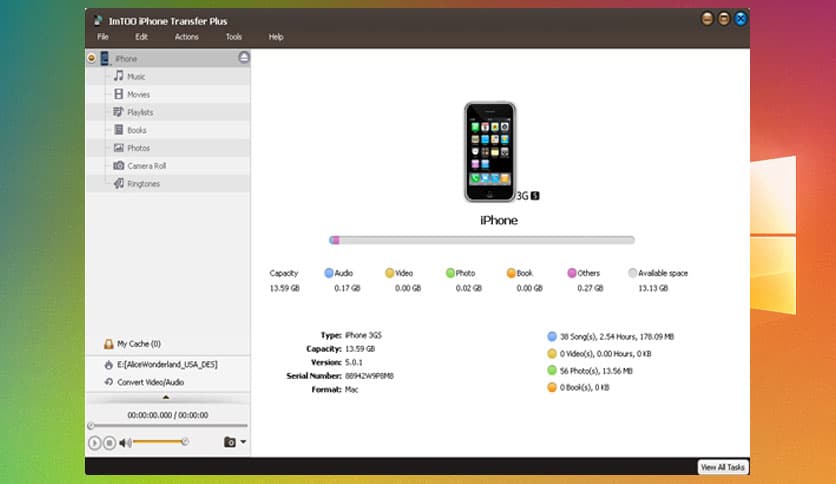Click the '0 Video(s)' summary line
836x484 pixels.
(606, 353)
